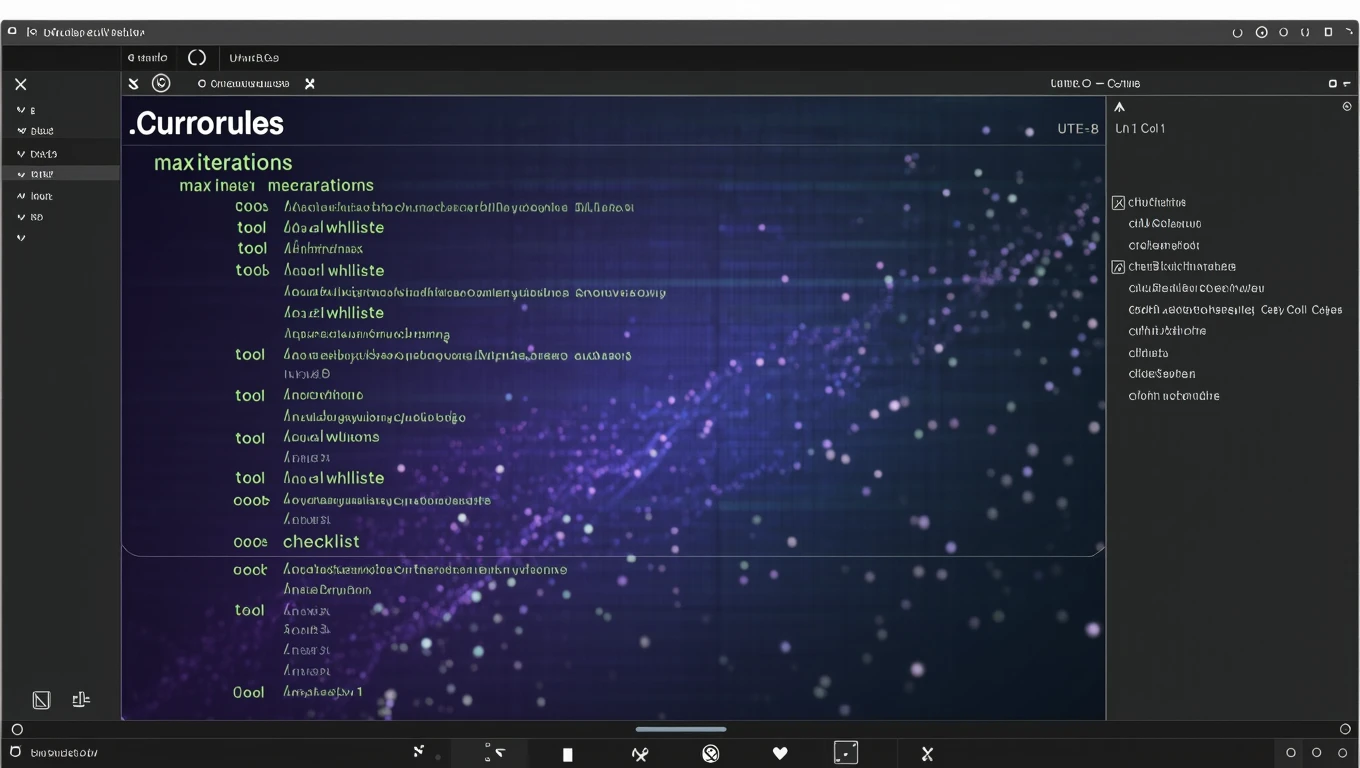This screenshot has height=768, width=1360.
Task: Close the left sidebar with the X icon
Action: 21,85
